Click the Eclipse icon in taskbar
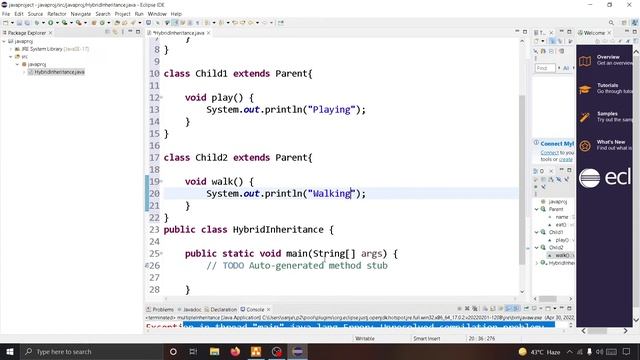 (298, 351)
